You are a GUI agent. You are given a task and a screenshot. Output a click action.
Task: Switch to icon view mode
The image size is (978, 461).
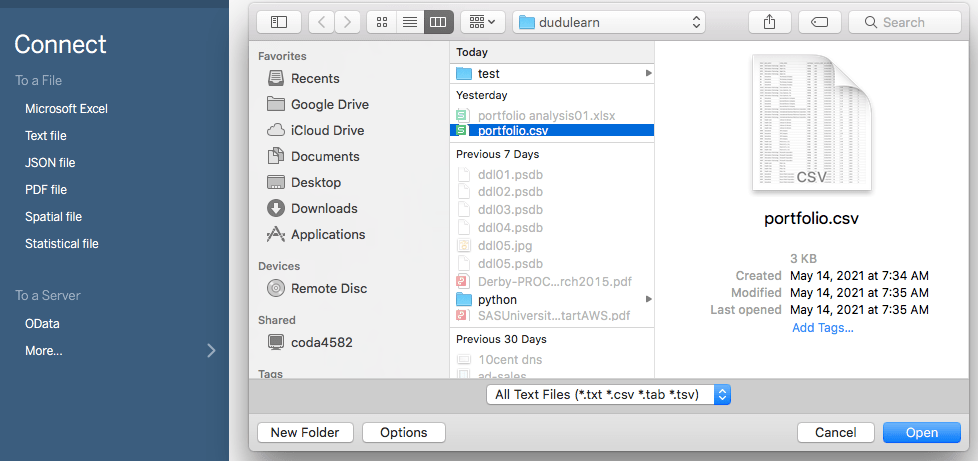point(381,21)
